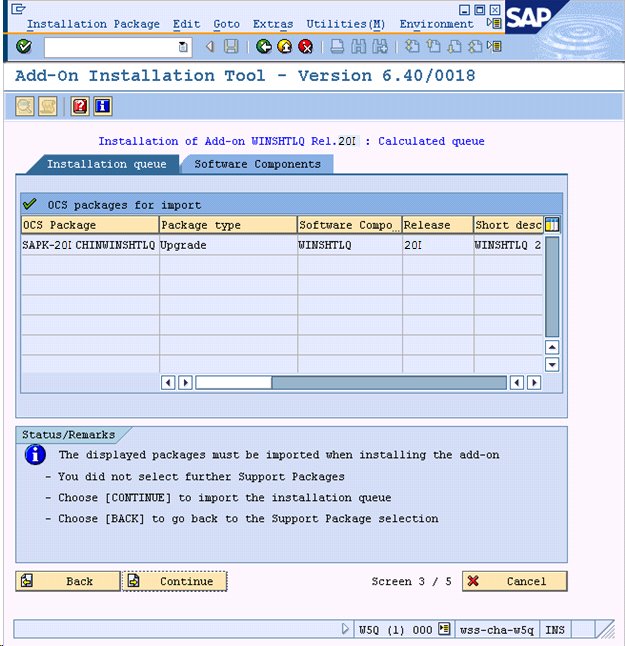Click the WINSHTLQ software component cell
This screenshot has width=625, height=646.
[349, 245]
